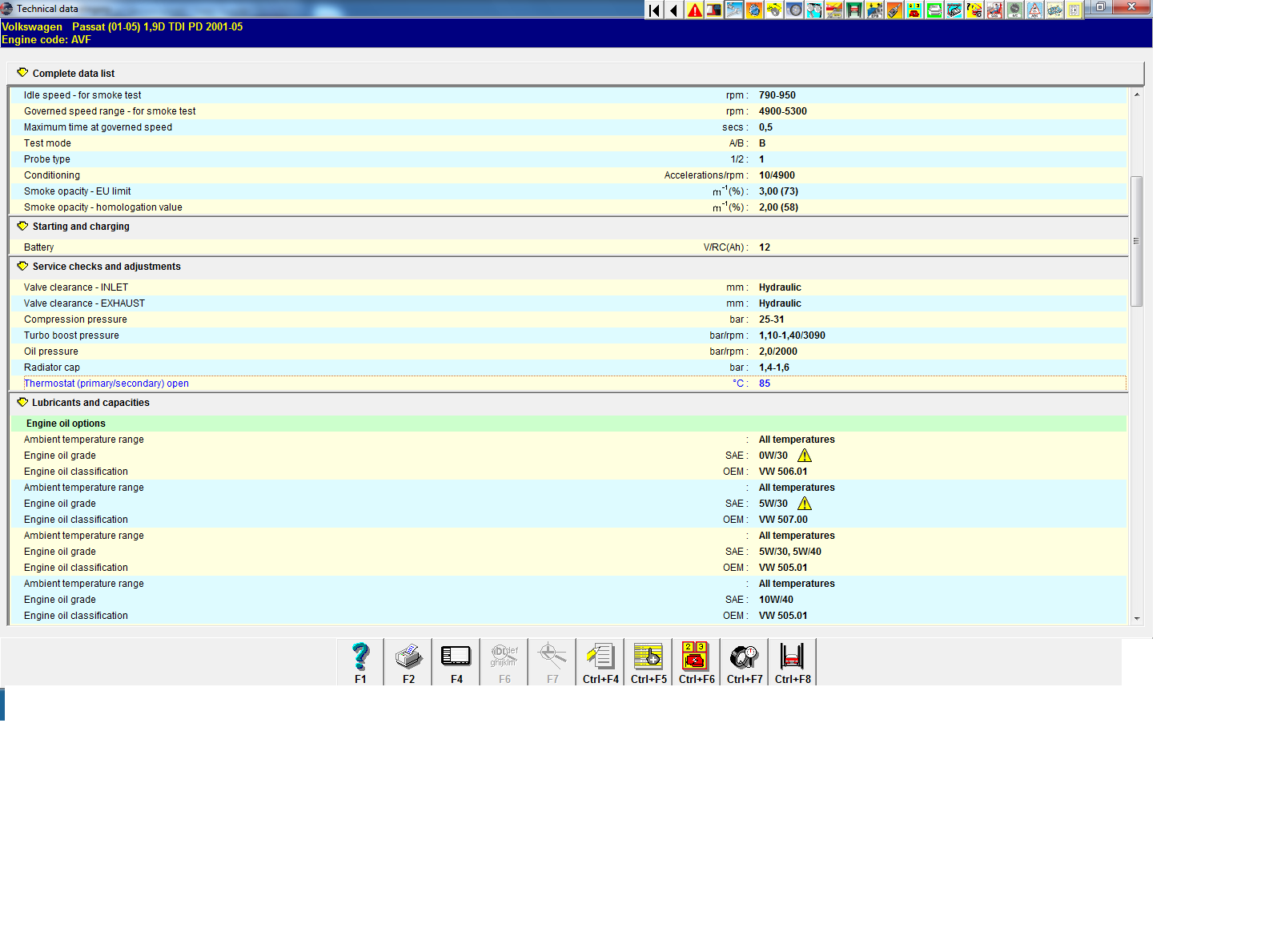Select the Engine oil options subheading
The image size is (1265, 952).
coord(568,424)
